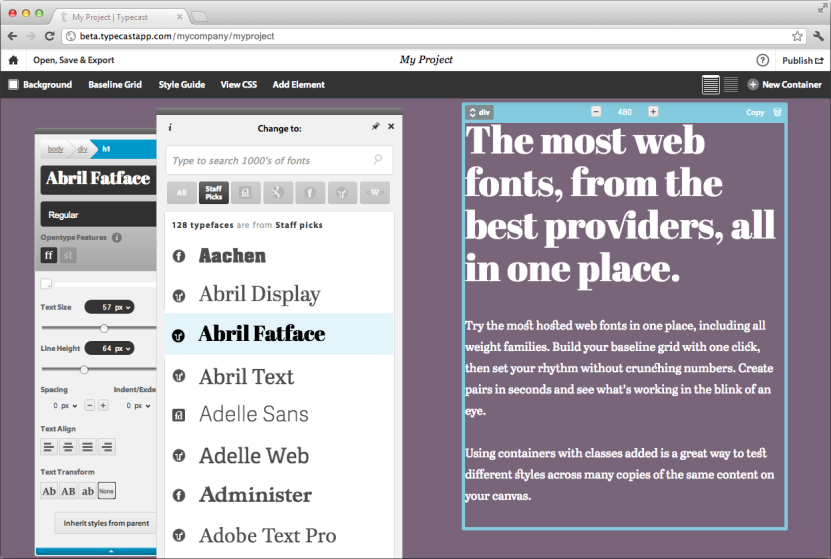This screenshot has width=831, height=559.
Task: Click the Publish button
Action: click(x=802, y=60)
